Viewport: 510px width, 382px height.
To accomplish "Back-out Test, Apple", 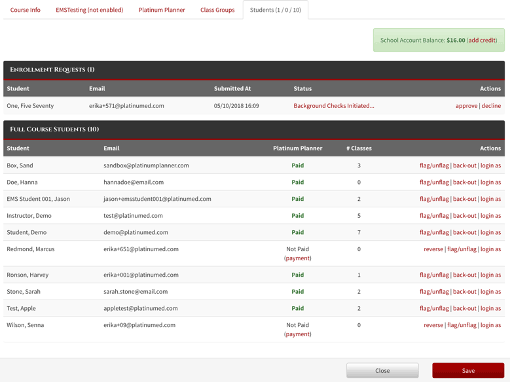I will click(x=465, y=308).
